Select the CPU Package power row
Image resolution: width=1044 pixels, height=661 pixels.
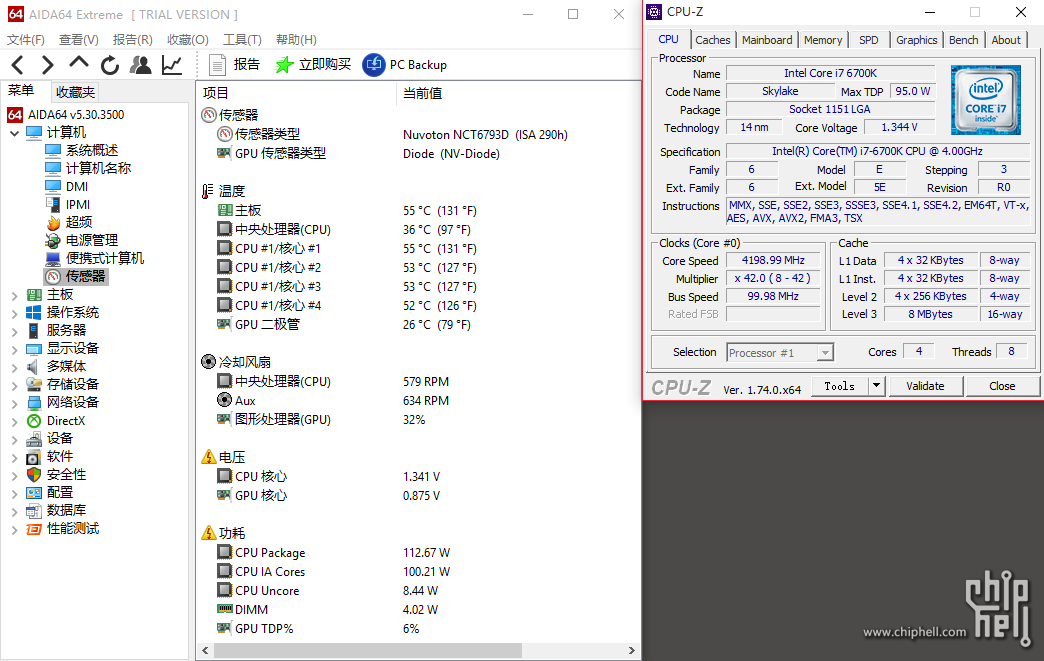click(418, 552)
